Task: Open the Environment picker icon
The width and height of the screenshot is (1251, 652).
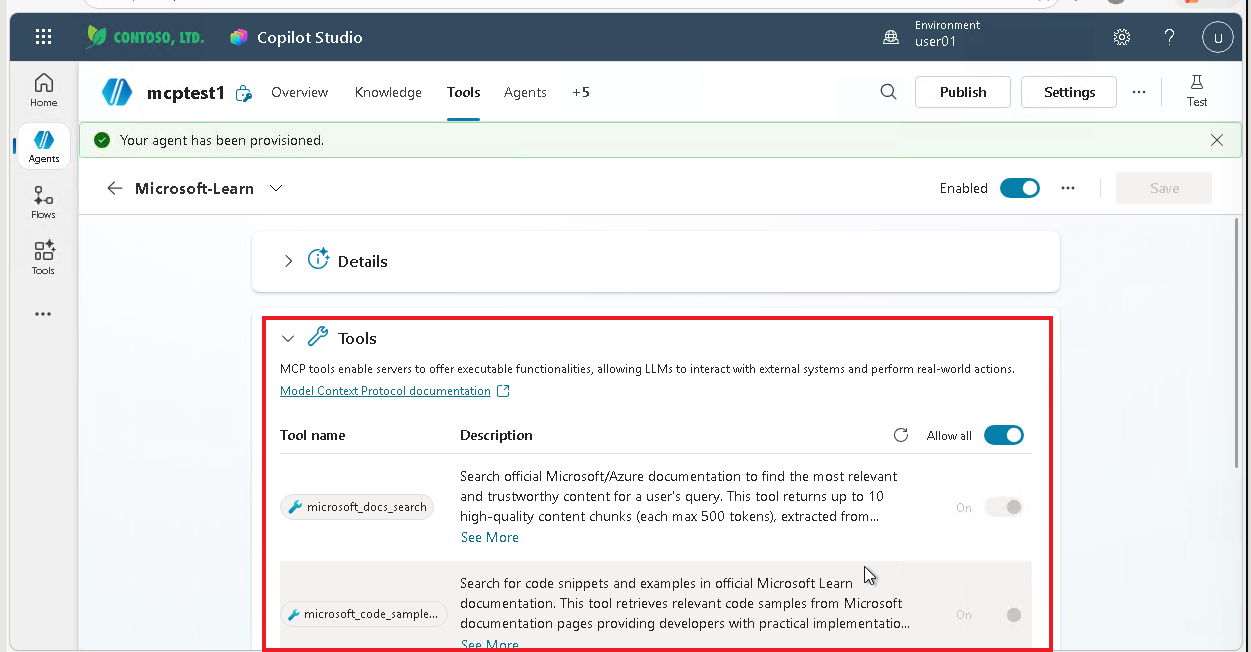Action: [x=891, y=37]
